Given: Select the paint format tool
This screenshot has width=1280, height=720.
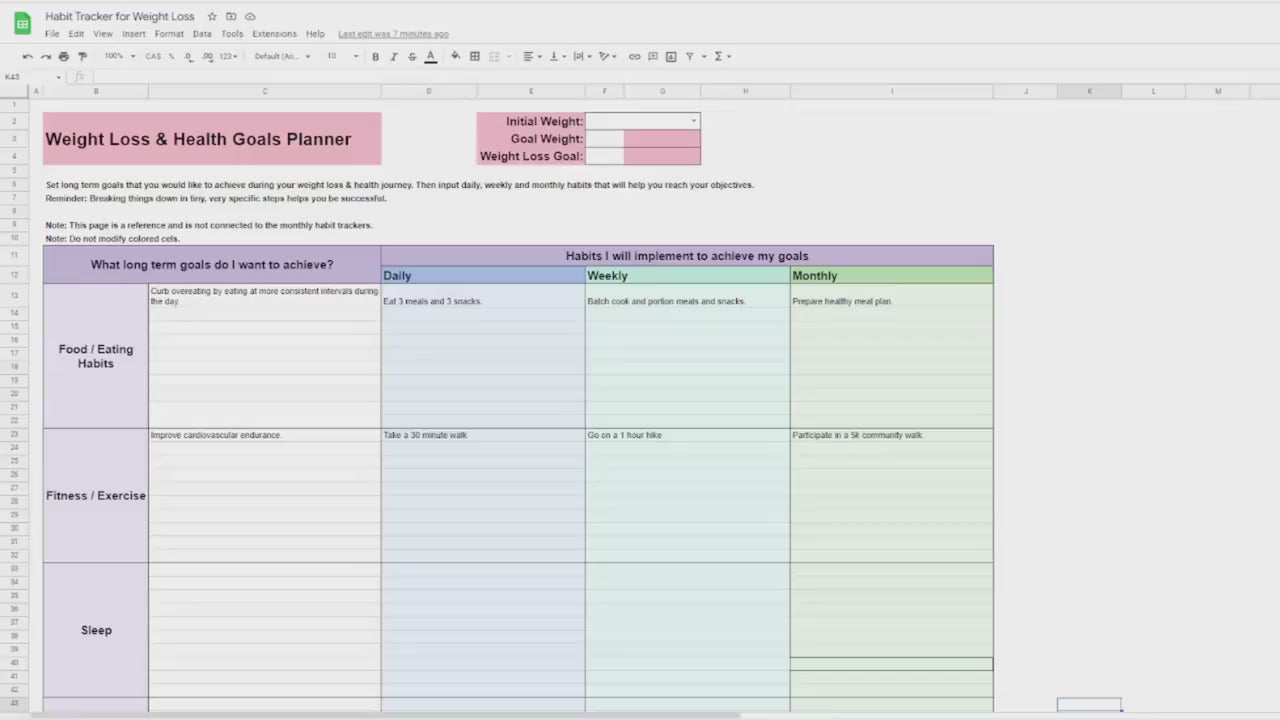Looking at the screenshot, I should (x=83, y=57).
